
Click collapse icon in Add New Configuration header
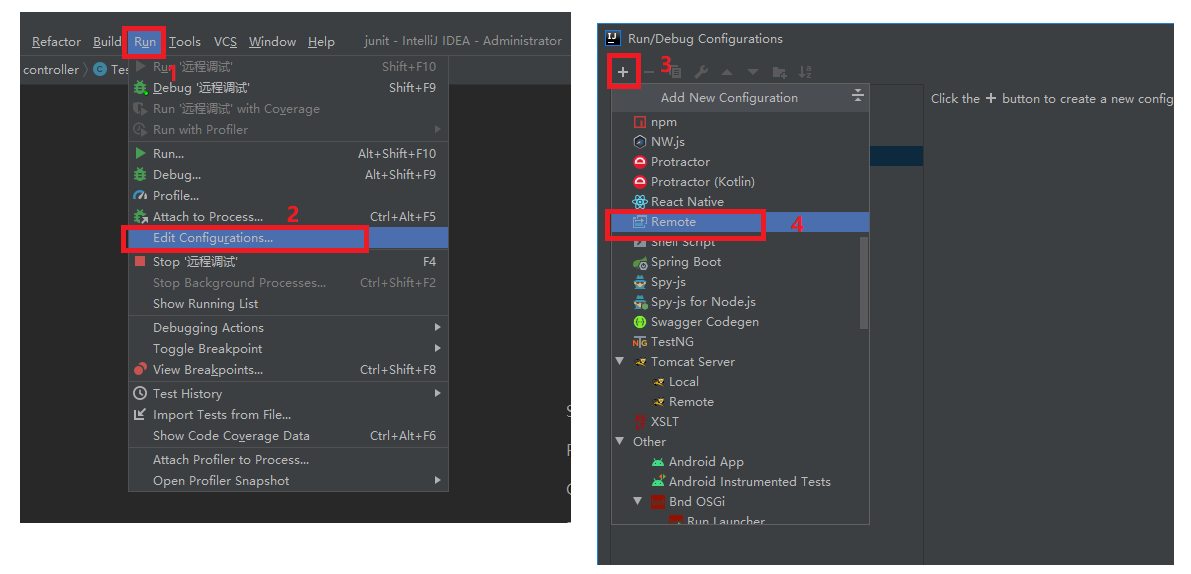coord(858,96)
